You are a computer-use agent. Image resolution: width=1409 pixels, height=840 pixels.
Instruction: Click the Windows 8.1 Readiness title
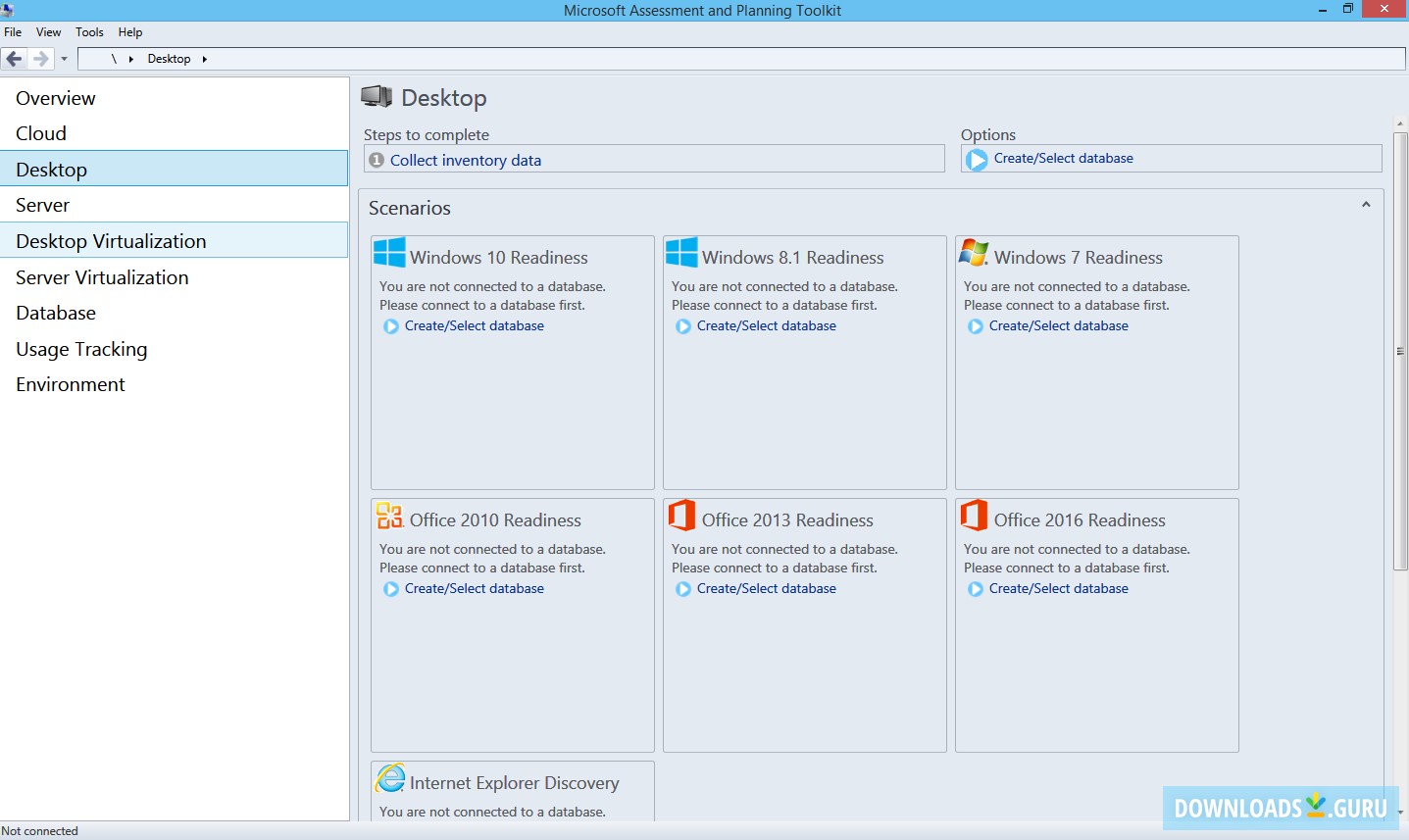793,258
